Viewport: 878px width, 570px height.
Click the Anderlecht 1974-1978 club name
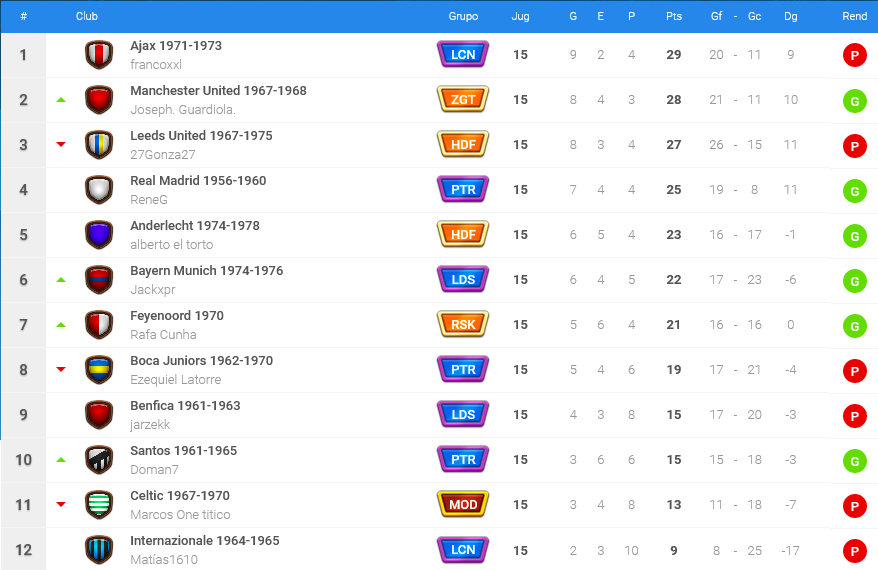point(195,226)
